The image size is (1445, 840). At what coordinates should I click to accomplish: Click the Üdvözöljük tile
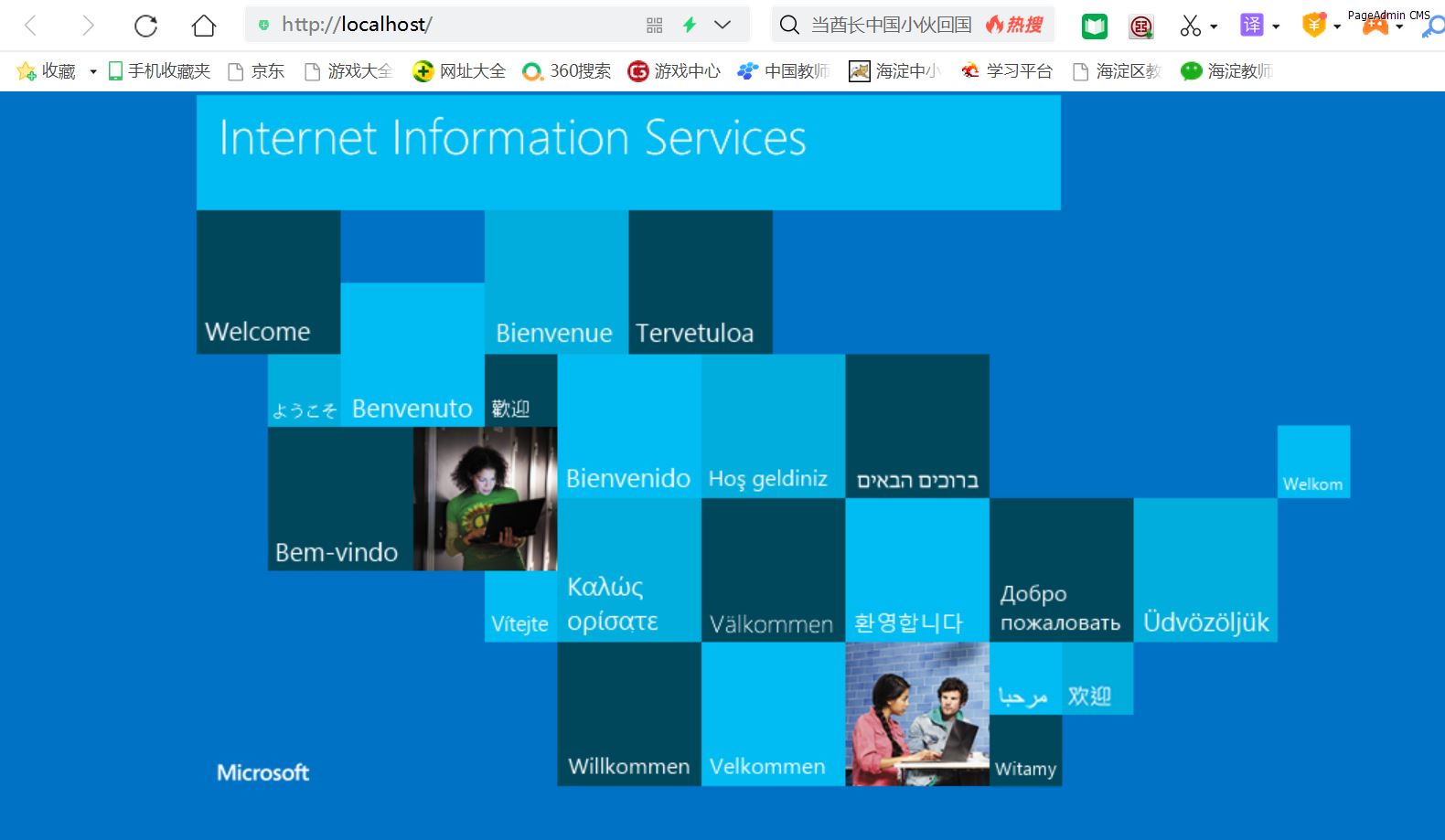(x=1205, y=570)
